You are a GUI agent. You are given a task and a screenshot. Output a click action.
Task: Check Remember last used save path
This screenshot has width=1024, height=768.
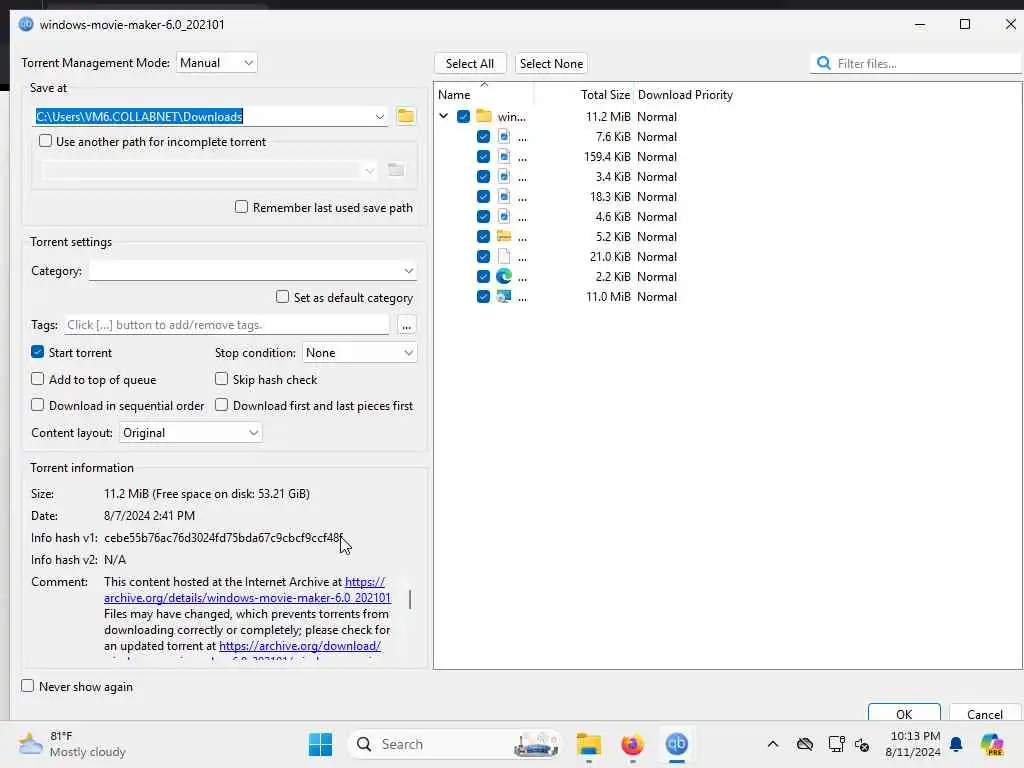(x=241, y=206)
